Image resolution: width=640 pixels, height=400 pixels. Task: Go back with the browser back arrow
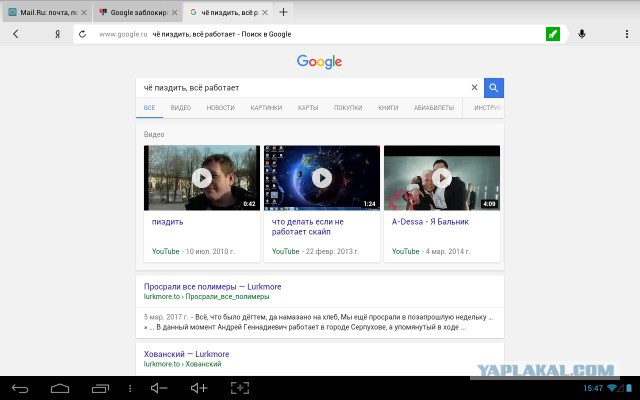pos(16,34)
